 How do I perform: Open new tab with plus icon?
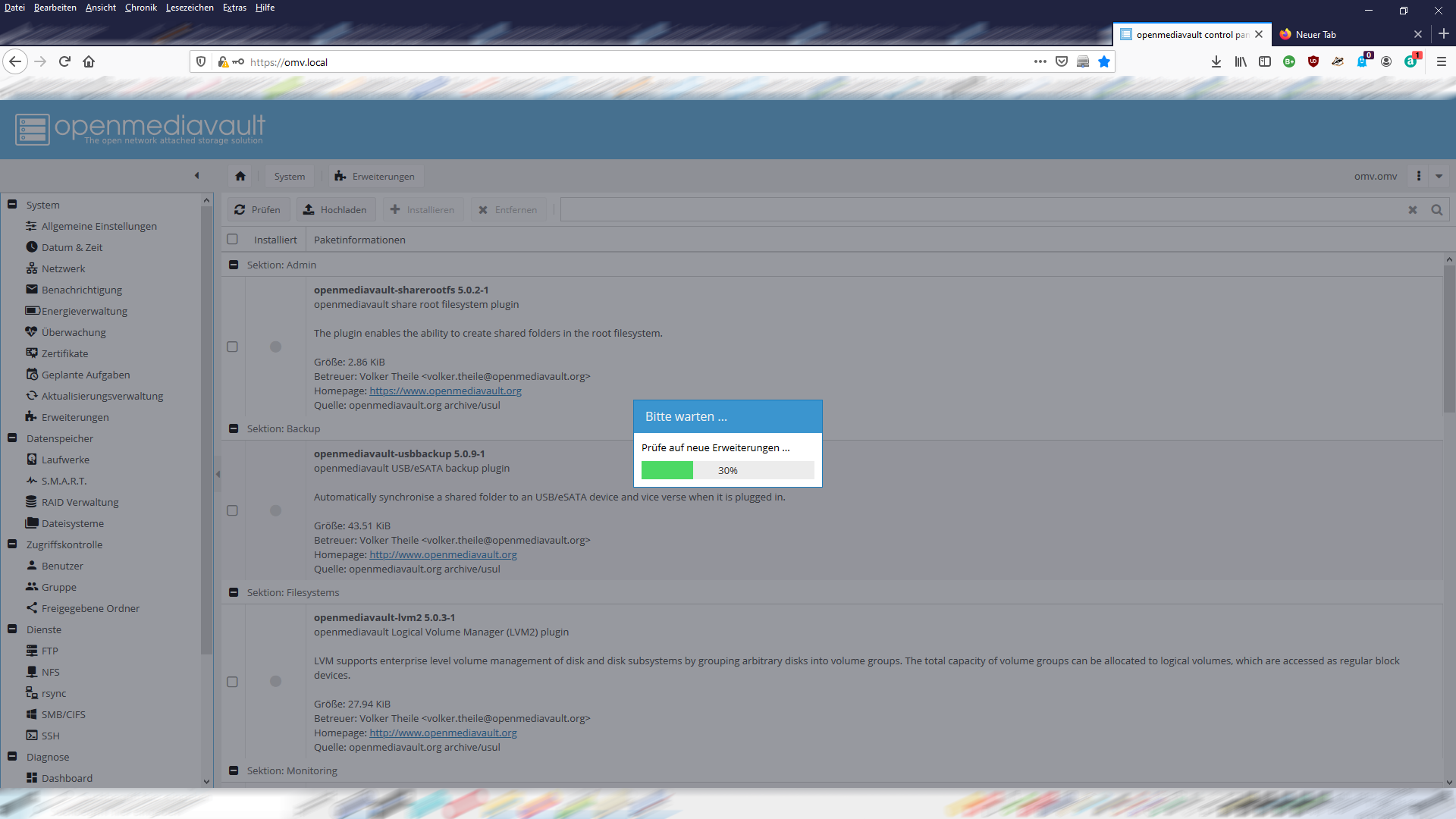tap(1444, 34)
